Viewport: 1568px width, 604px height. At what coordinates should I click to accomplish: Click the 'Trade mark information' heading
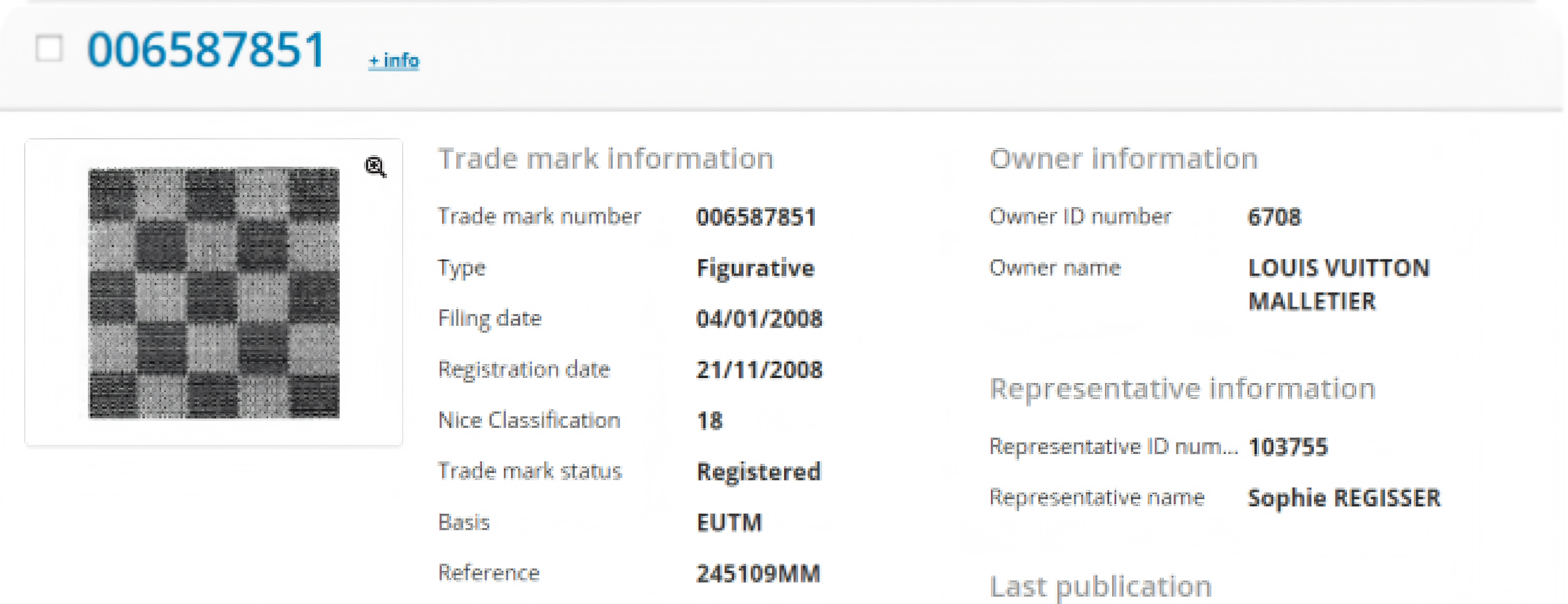[x=606, y=159]
